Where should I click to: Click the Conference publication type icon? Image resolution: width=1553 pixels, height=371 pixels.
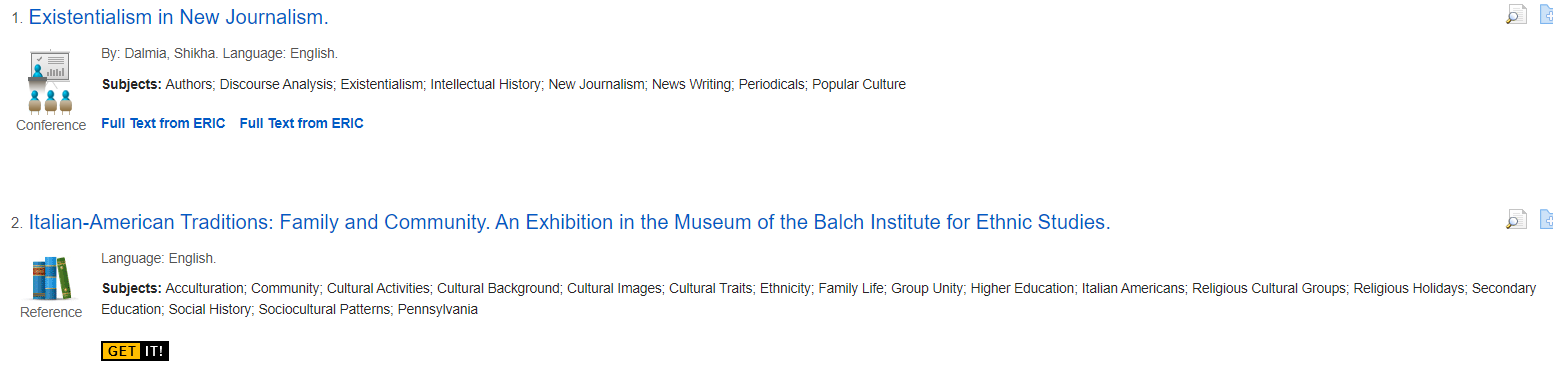(51, 80)
